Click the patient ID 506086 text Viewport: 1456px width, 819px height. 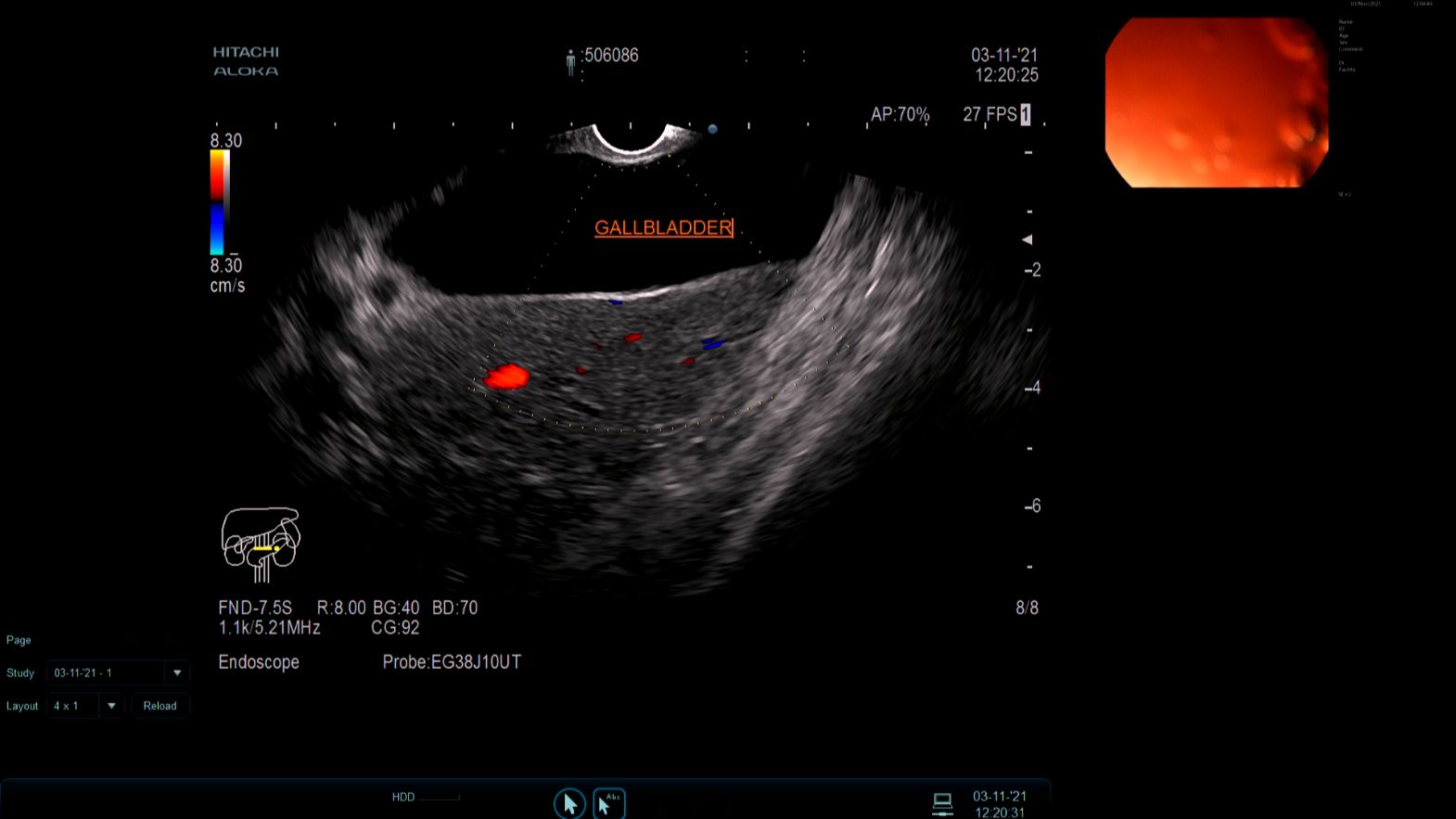point(611,55)
